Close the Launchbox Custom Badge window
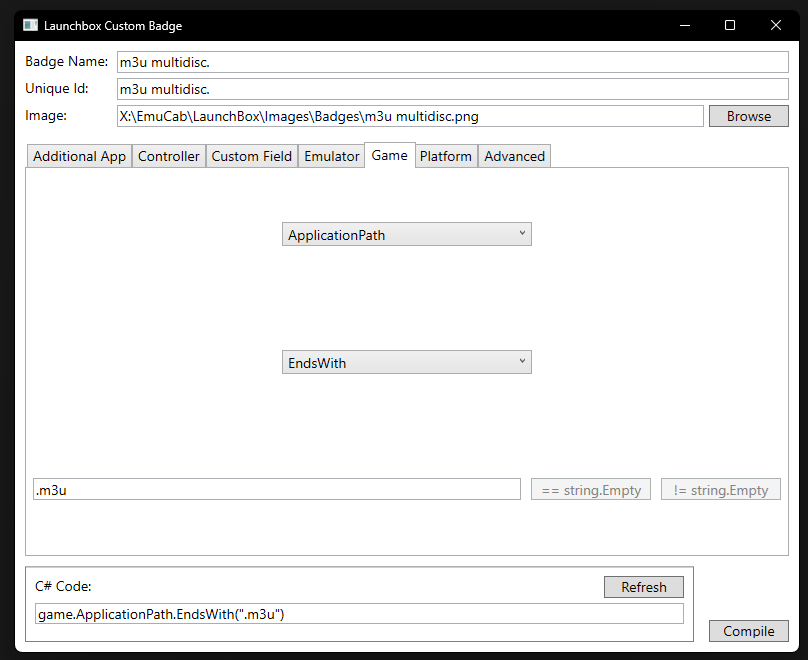Image resolution: width=808 pixels, height=660 pixels. (776, 25)
